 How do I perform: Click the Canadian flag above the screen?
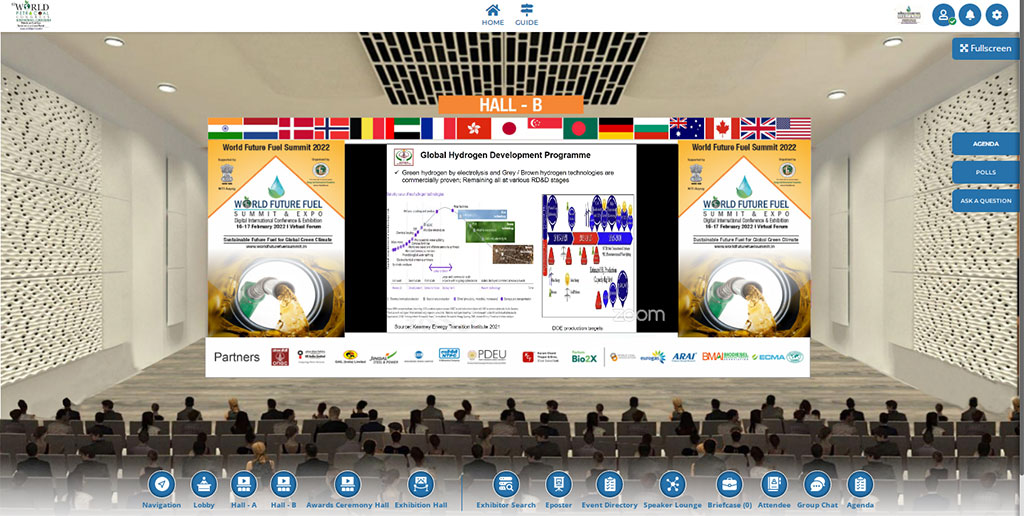pos(722,129)
